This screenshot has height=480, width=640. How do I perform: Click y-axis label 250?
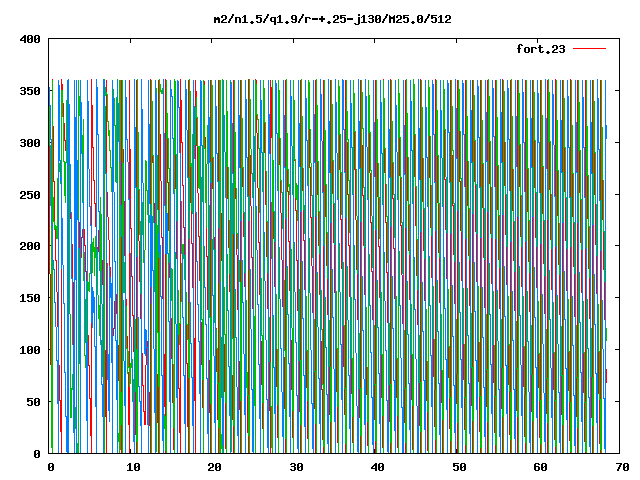(30, 195)
